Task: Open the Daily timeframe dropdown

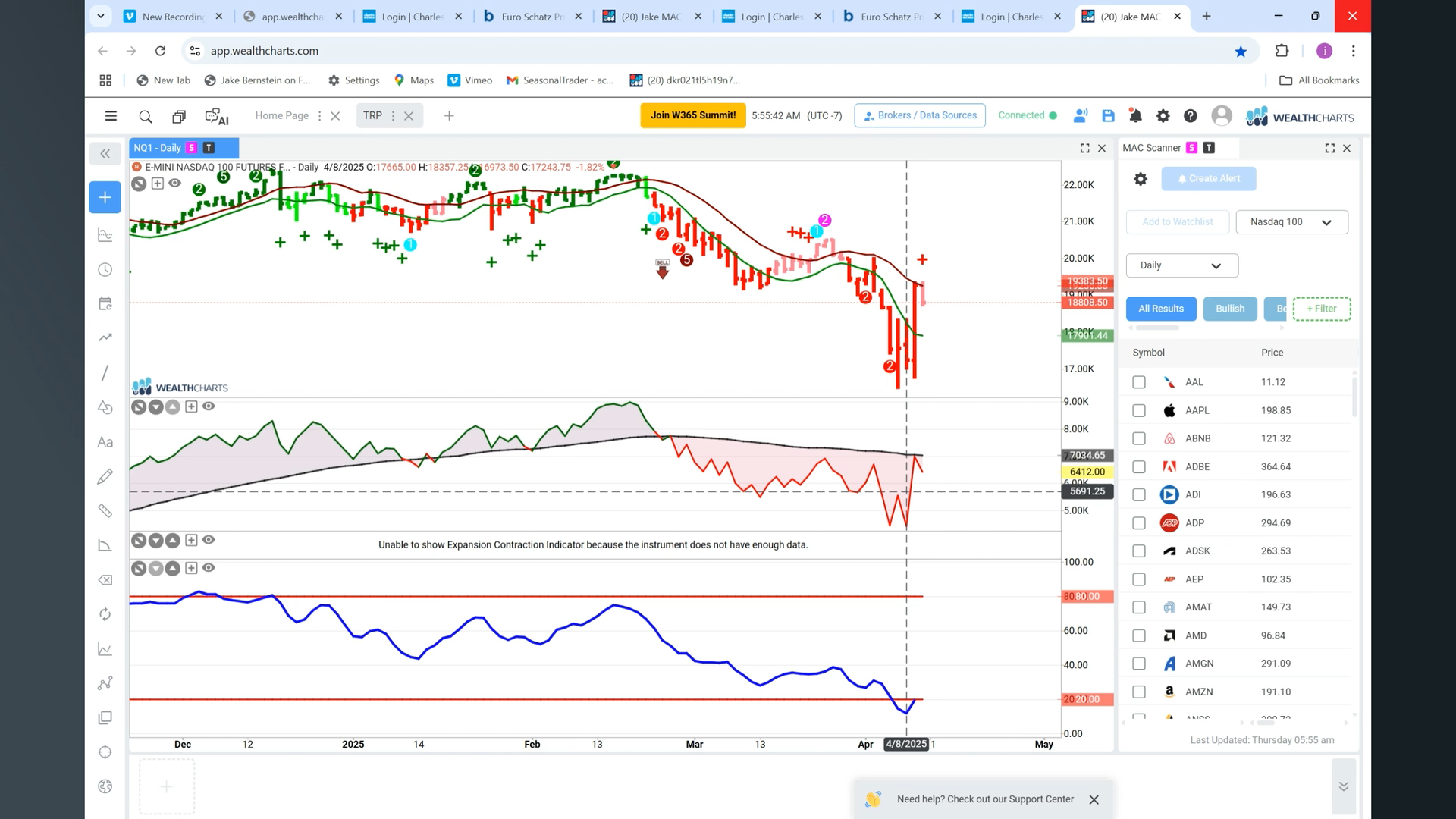Action: pyautogui.click(x=1181, y=265)
